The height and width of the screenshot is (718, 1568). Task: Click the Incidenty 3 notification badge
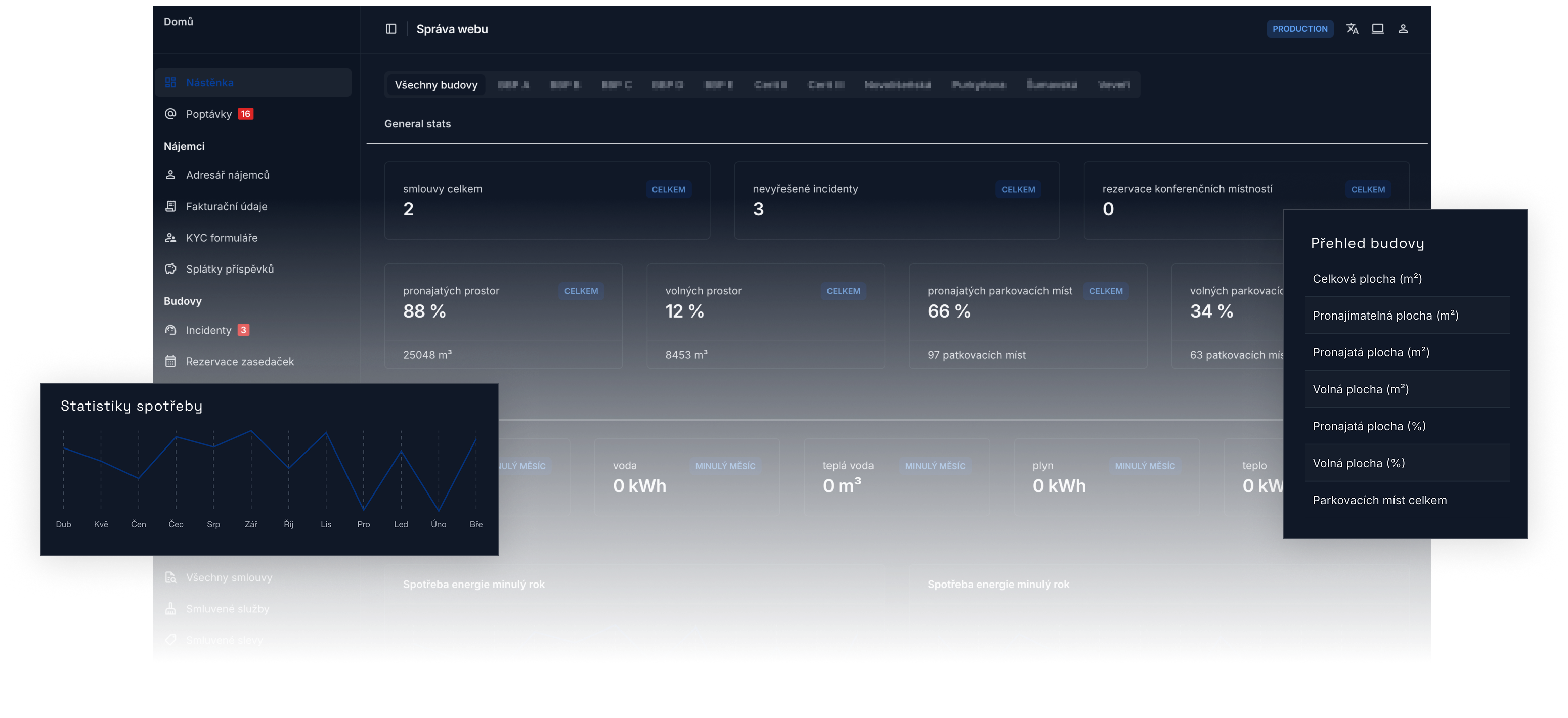coord(243,330)
